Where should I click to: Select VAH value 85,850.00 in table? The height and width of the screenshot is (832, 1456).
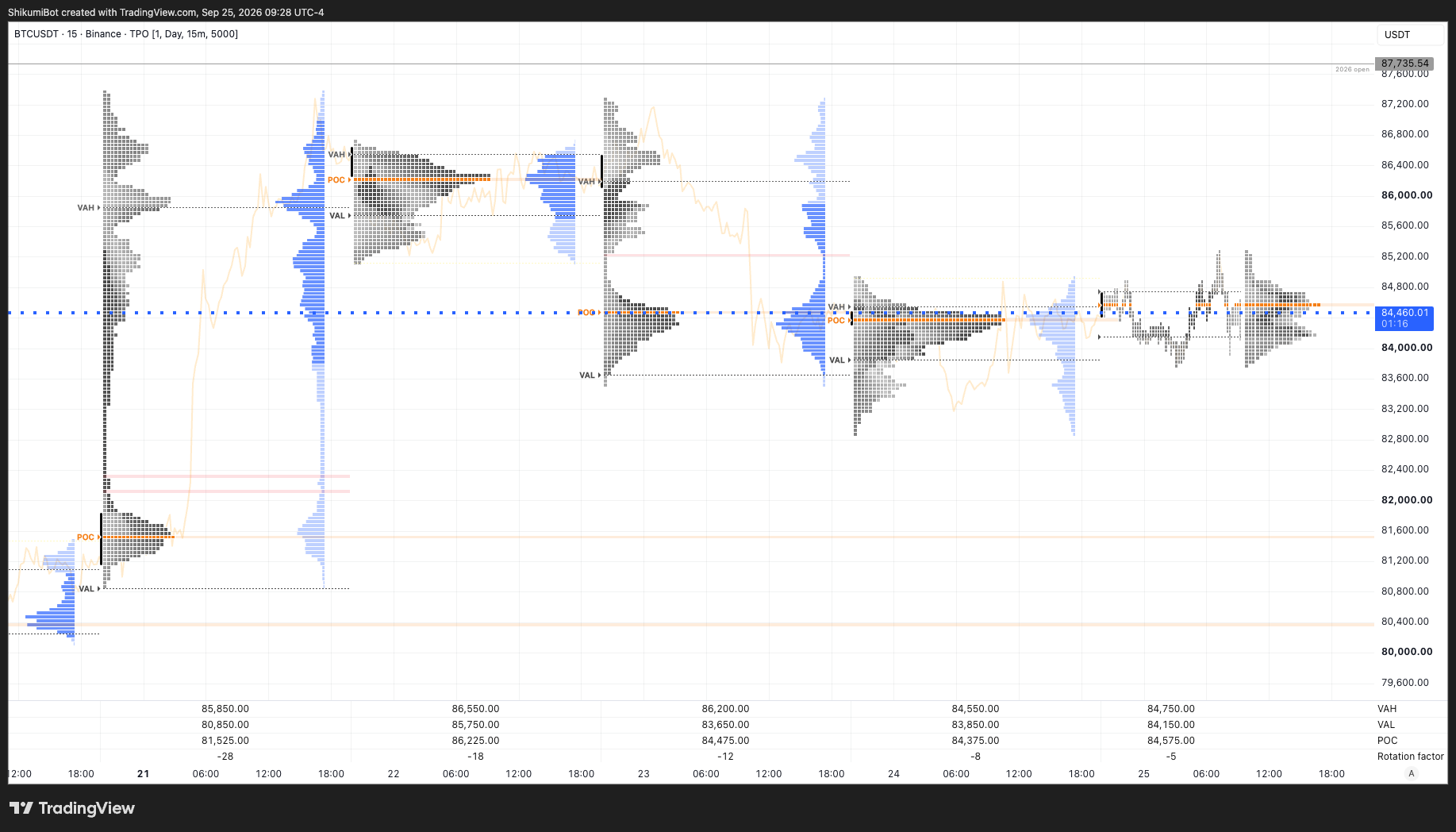225,709
